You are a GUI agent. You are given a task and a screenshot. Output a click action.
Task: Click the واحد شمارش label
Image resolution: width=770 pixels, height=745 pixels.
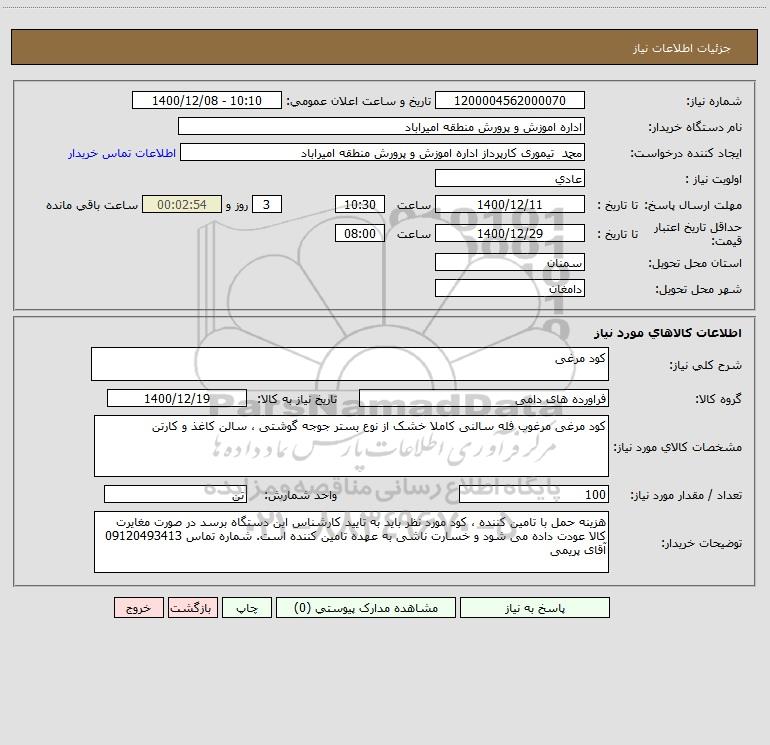pyautogui.click(x=301, y=495)
